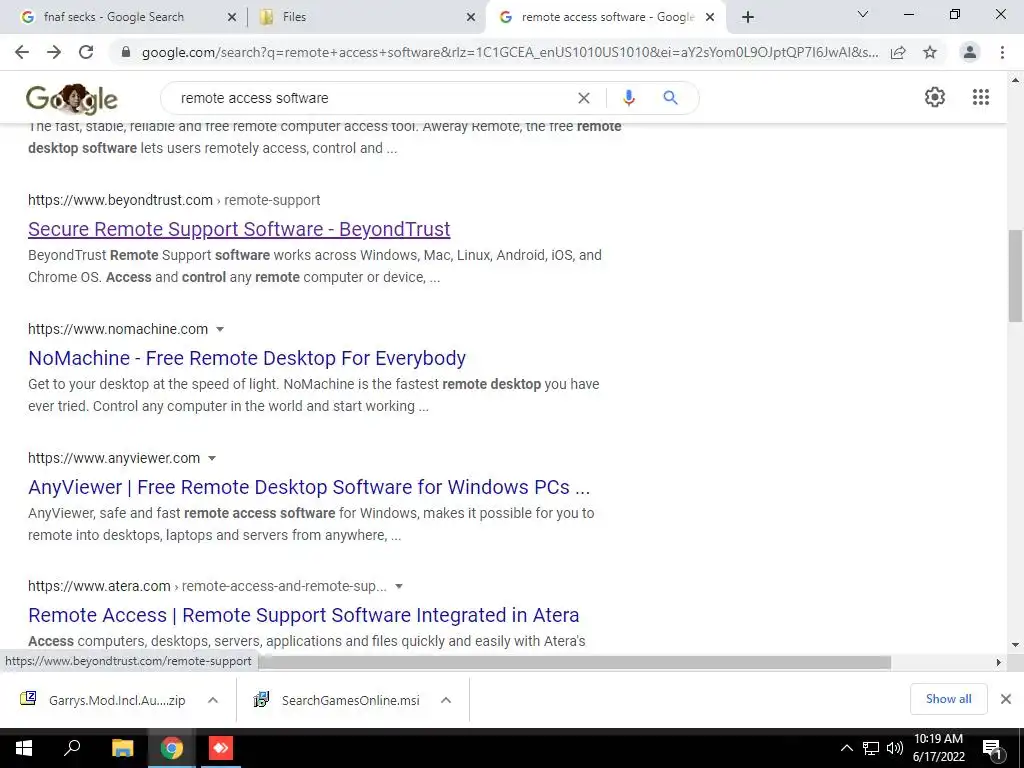Viewport: 1024px width, 768px height.
Task: Open Google quick settings gear
Action: [x=935, y=97]
